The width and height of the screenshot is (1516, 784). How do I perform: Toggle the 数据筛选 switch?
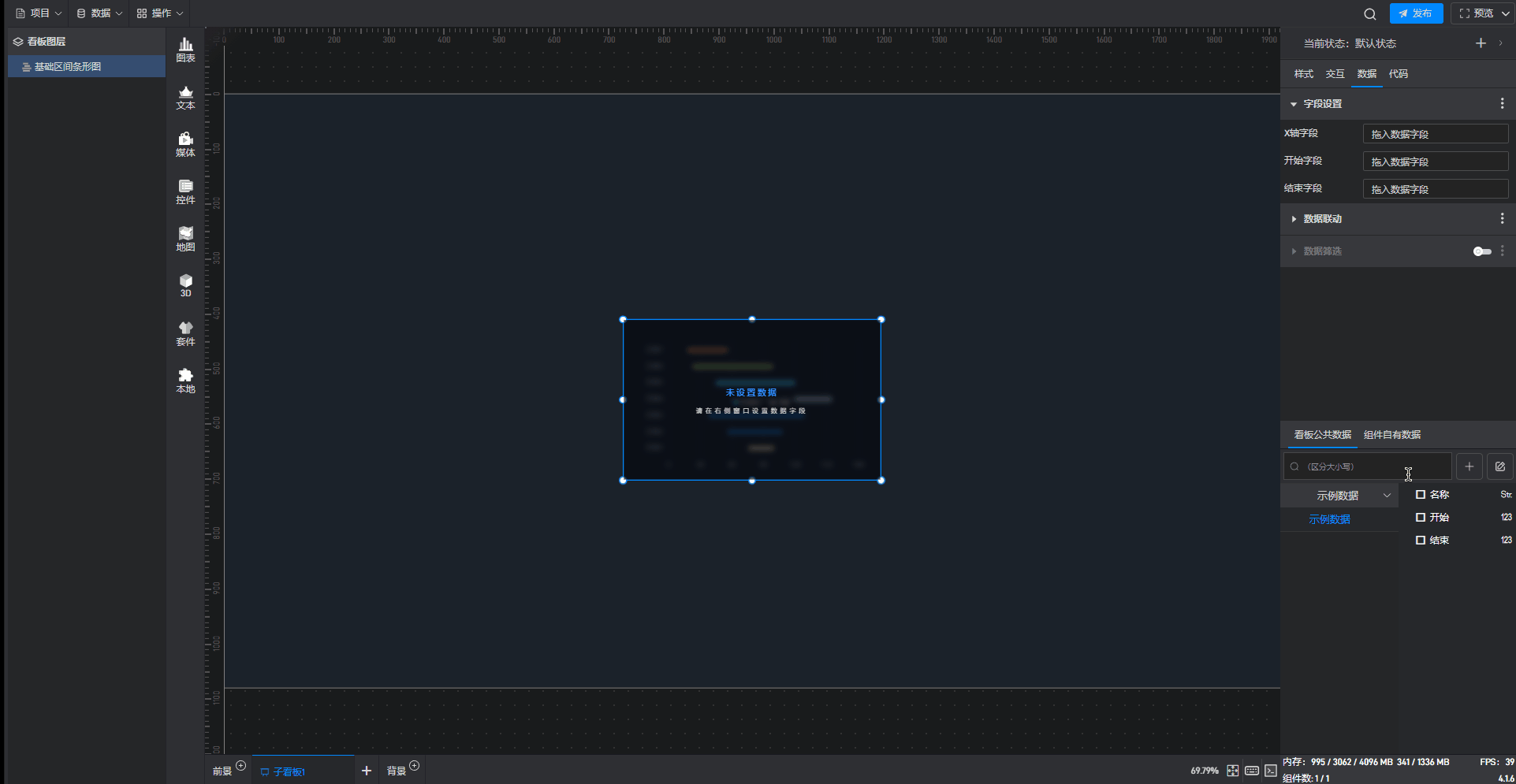tap(1482, 251)
